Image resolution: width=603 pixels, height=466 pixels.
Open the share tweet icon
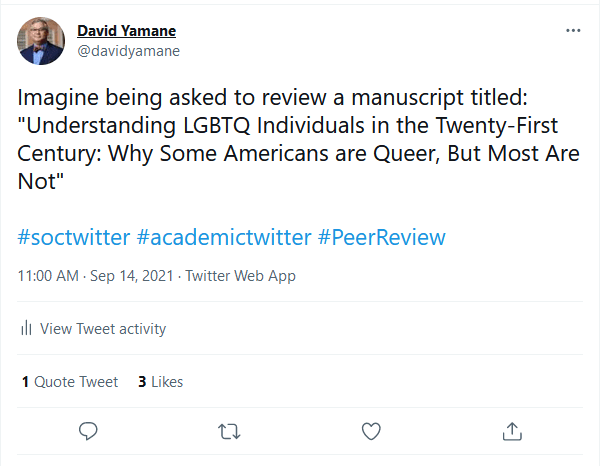pyautogui.click(x=512, y=431)
